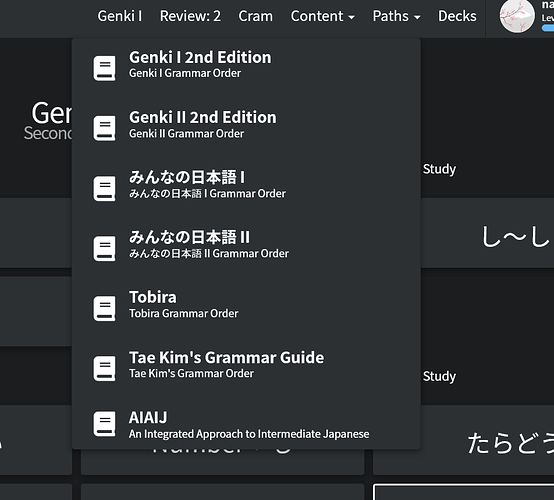Click the book icon beside Genki II 2nd Edition
Screen dimensions: 554x500
pyautogui.click(x=104, y=128)
